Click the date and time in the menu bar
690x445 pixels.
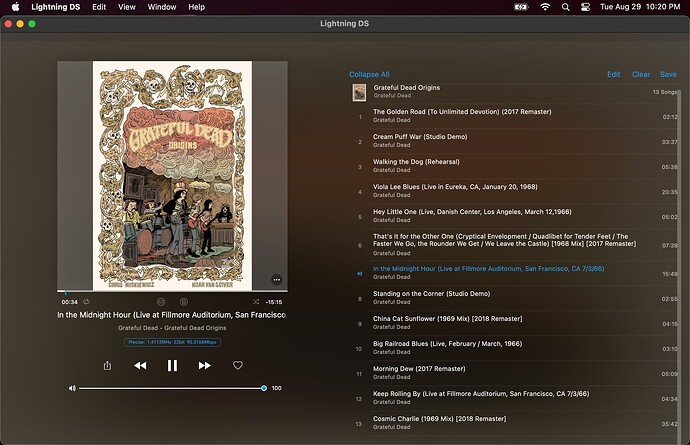[x=640, y=7]
